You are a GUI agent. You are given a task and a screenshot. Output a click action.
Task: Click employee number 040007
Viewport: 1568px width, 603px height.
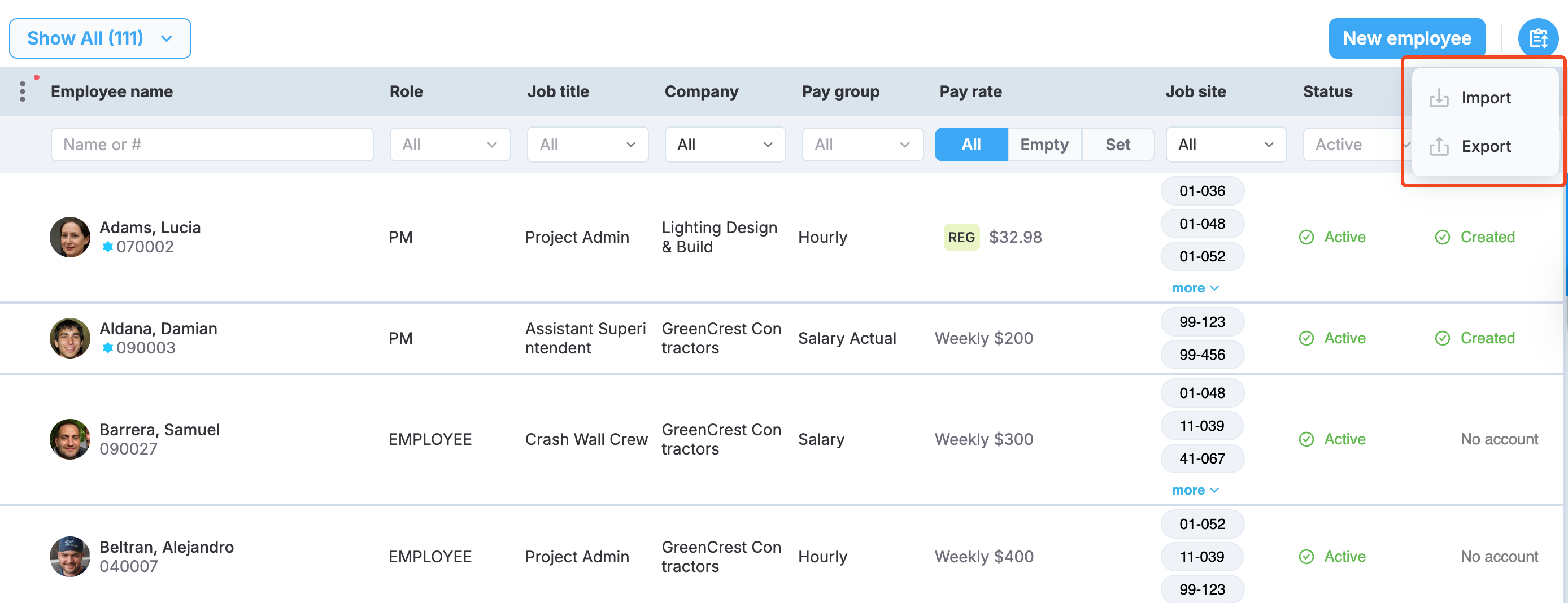point(128,566)
